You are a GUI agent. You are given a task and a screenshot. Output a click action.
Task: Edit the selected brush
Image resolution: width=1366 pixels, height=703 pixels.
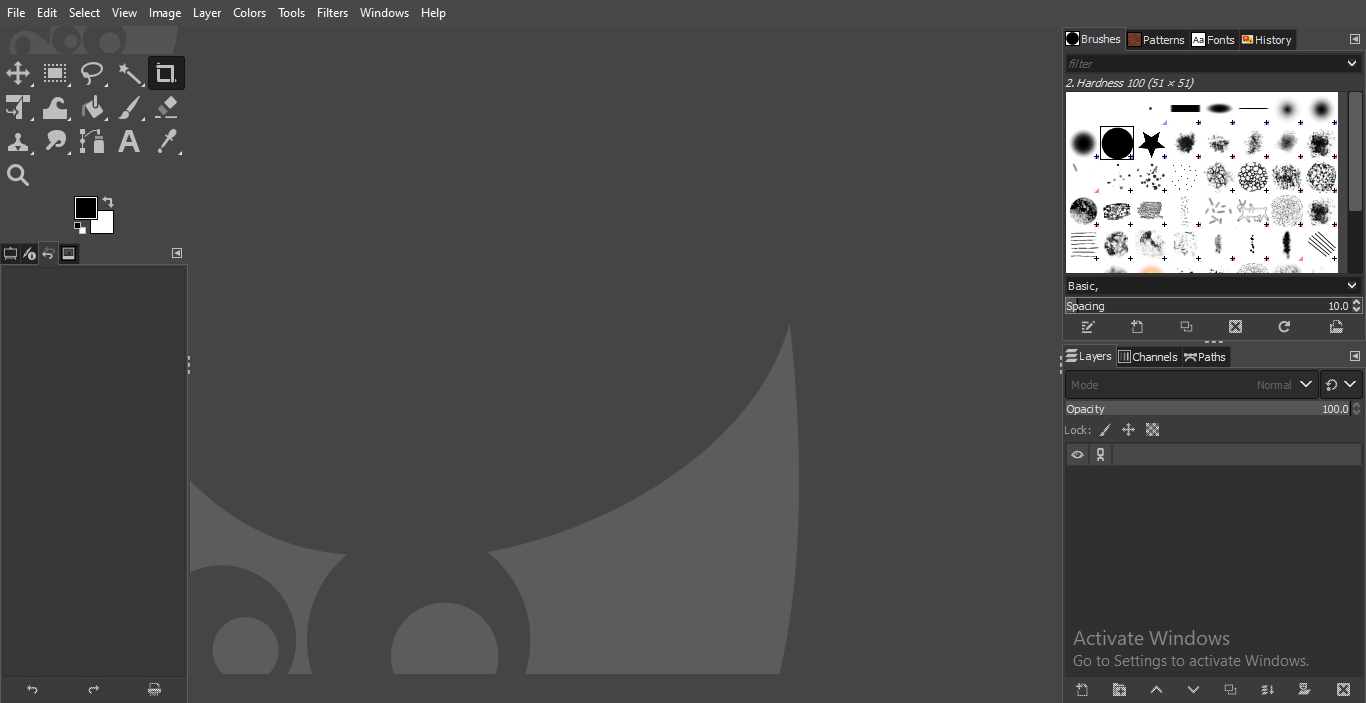click(x=1088, y=327)
